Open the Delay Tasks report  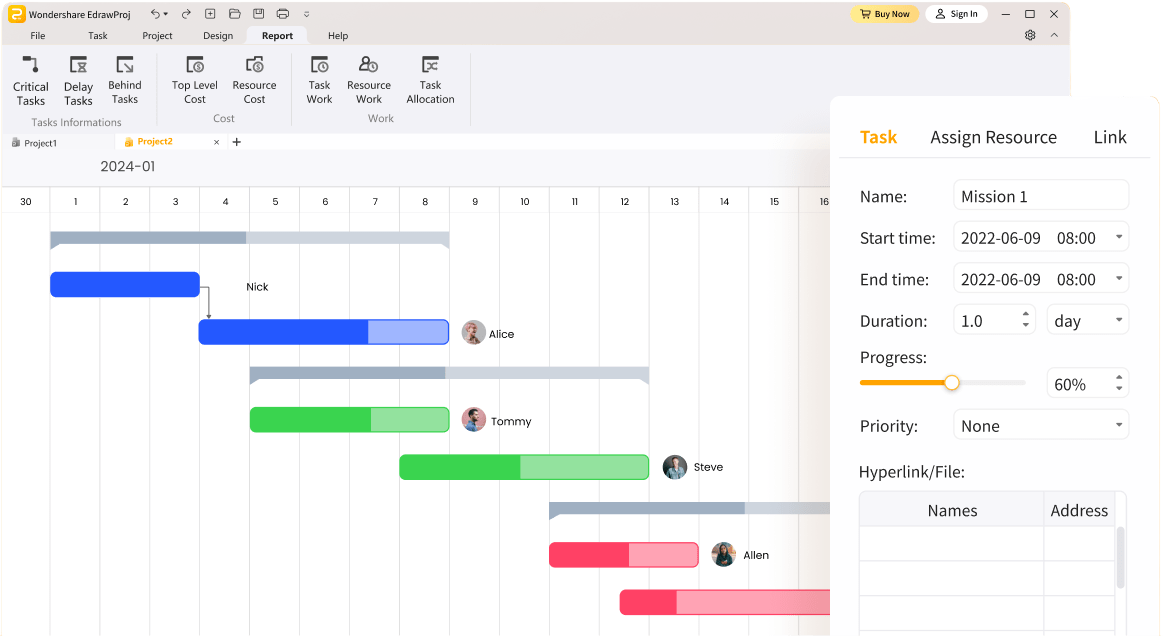pos(78,80)
